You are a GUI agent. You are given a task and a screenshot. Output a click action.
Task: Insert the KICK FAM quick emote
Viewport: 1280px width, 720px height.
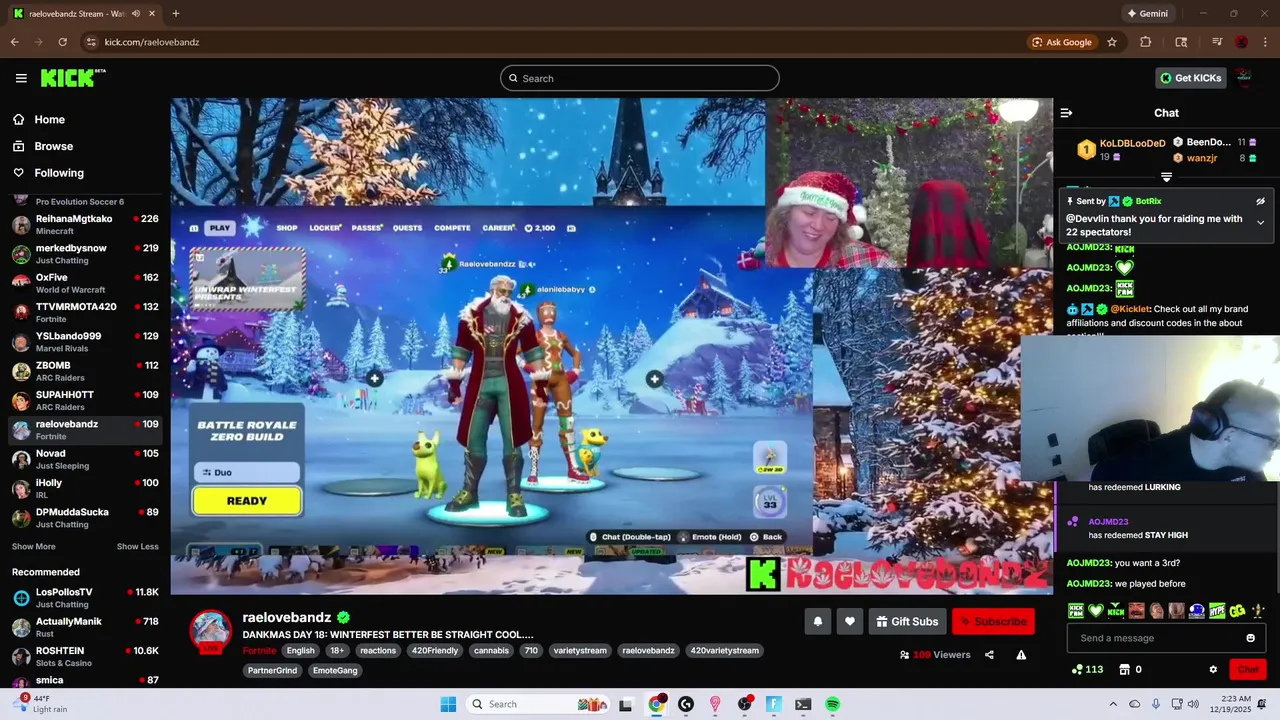click(x=1076, y=611)
